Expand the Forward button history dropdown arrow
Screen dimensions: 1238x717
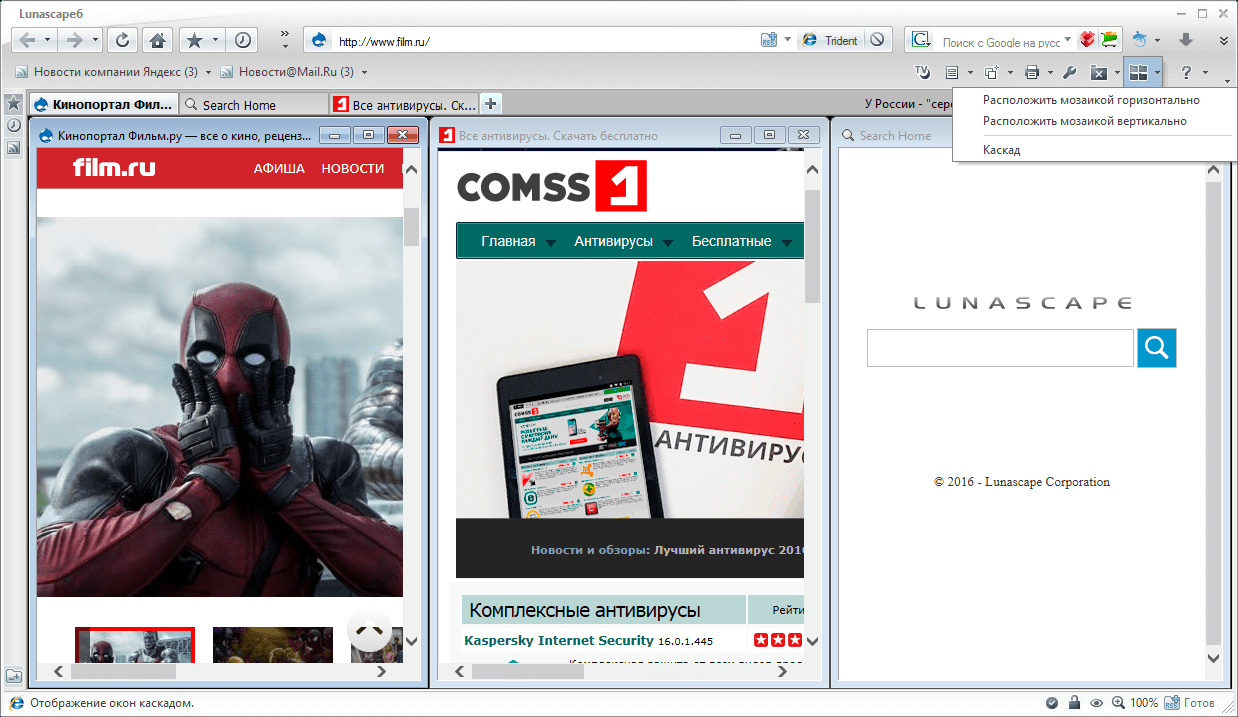click(x=95, y=40)
